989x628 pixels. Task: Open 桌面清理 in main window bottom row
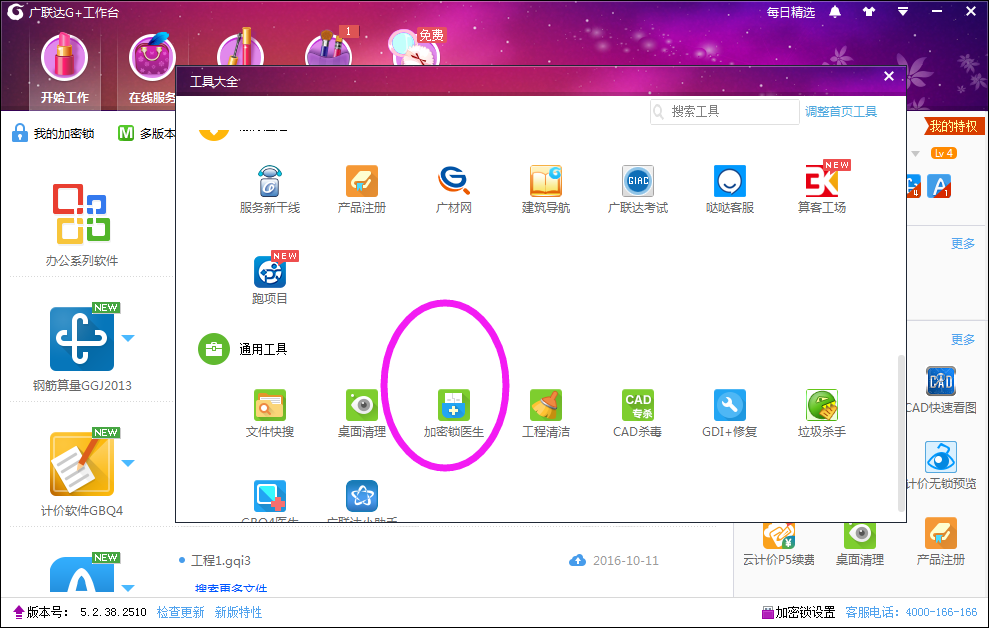coord(860,544)
